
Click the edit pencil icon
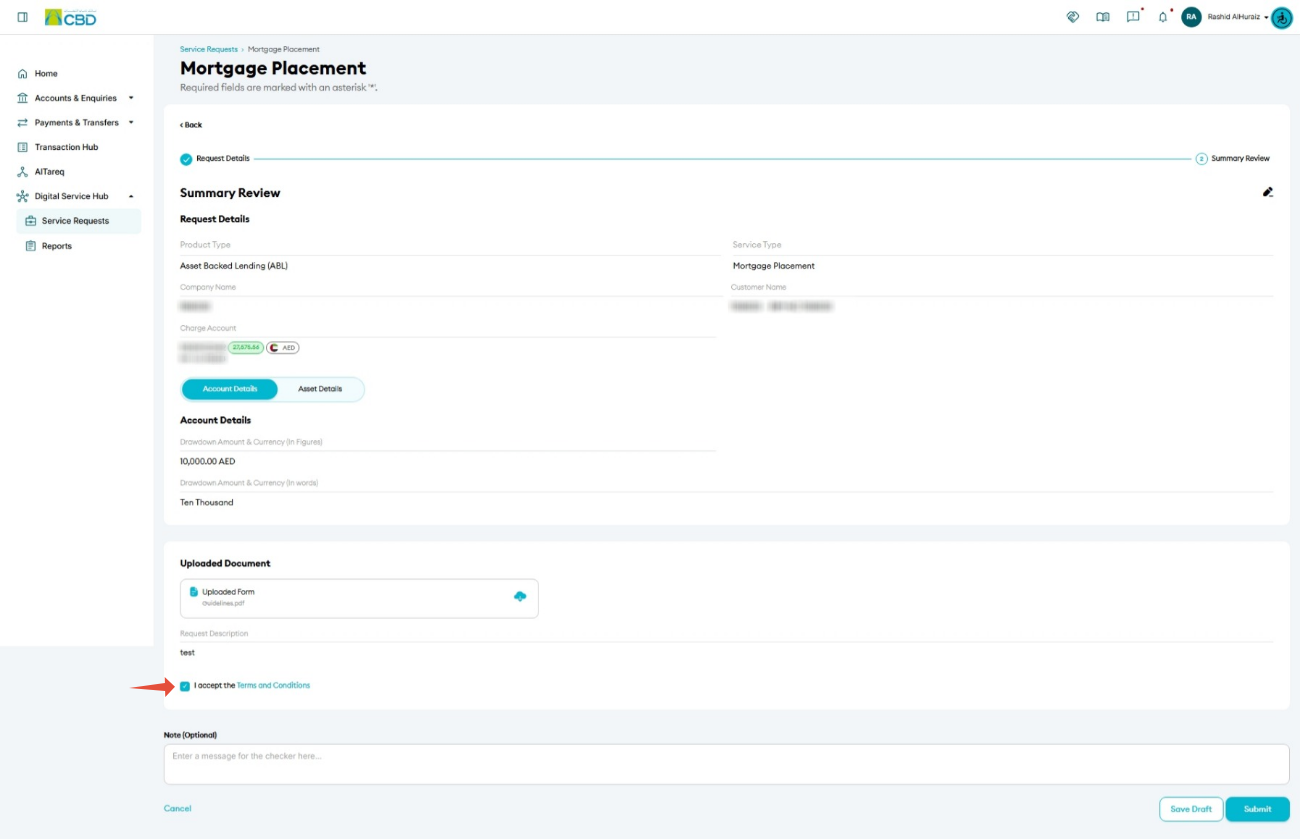[1268, 192]
